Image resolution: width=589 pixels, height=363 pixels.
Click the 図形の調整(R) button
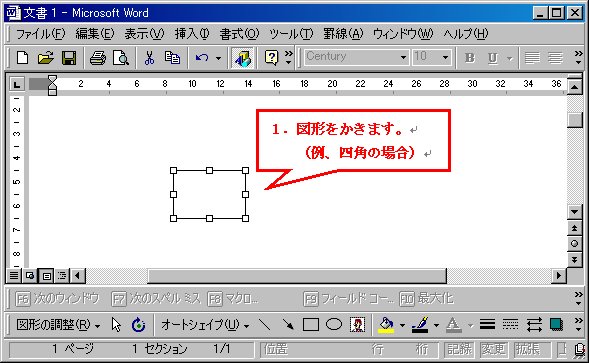(x=58, y=325)
